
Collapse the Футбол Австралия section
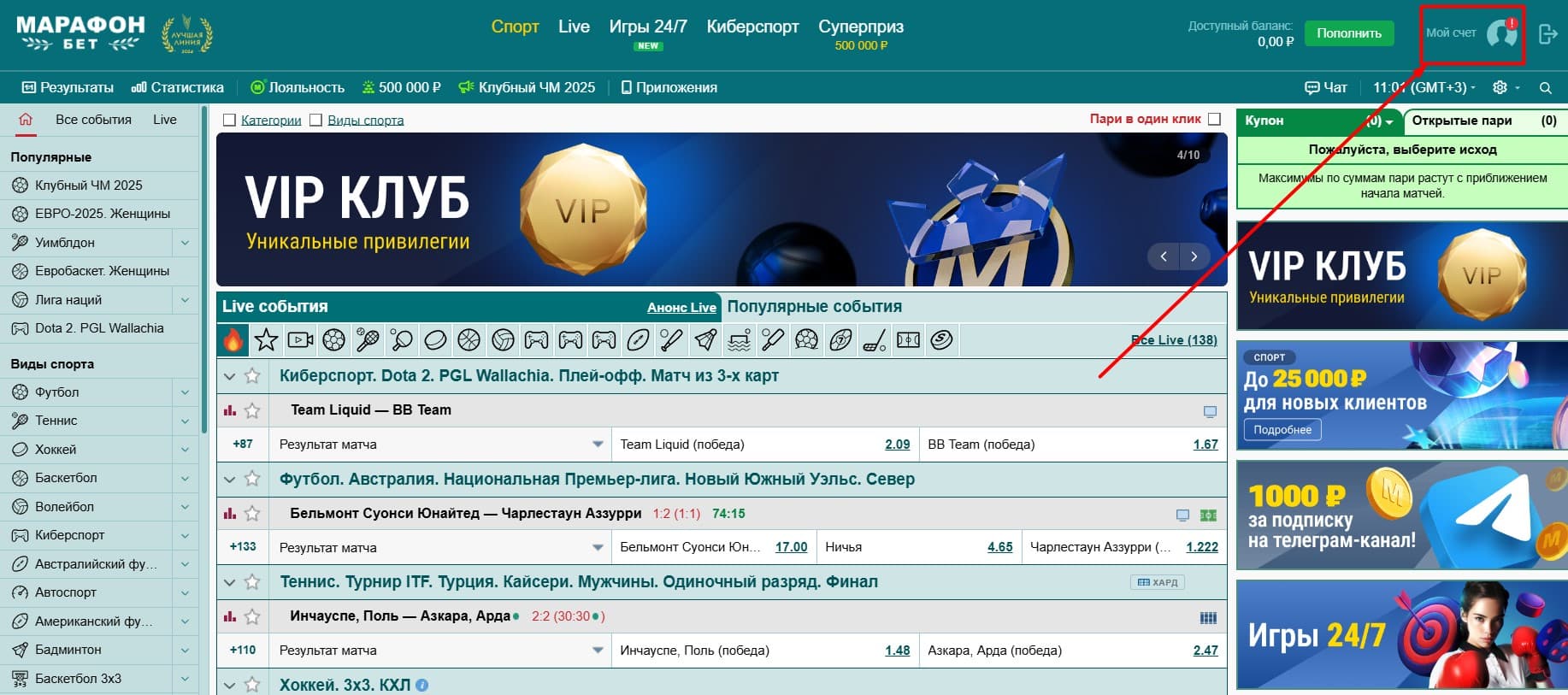click(229, 480)
